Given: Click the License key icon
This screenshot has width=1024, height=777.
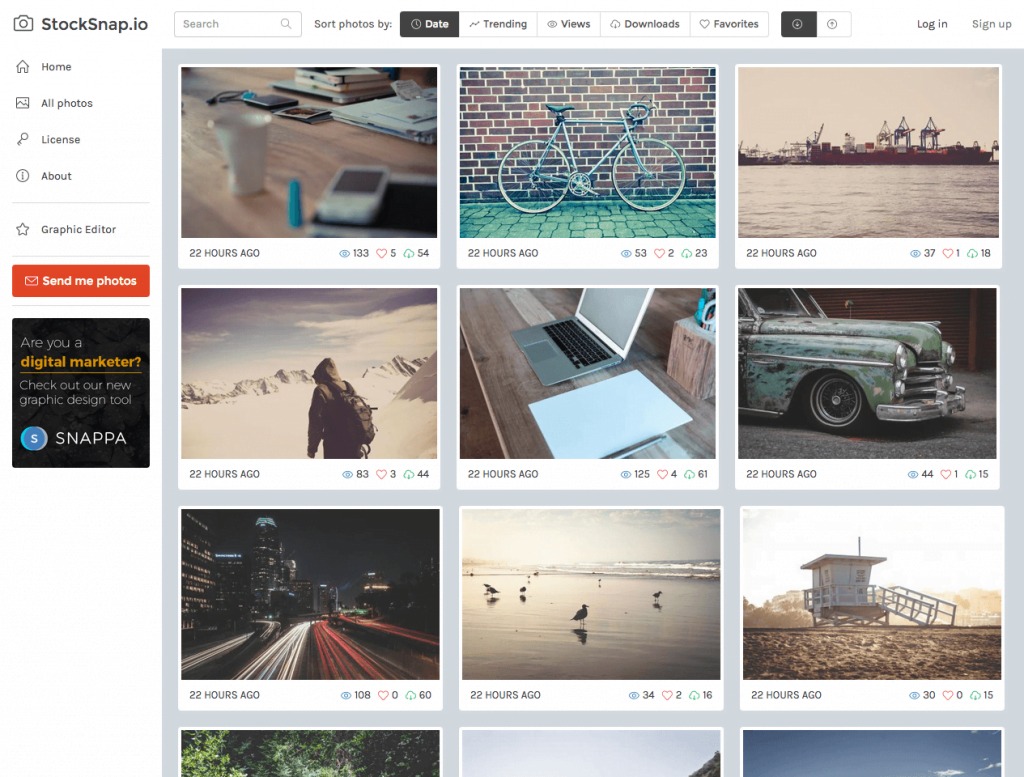Looking at the screenshot, I should point(23,139).
